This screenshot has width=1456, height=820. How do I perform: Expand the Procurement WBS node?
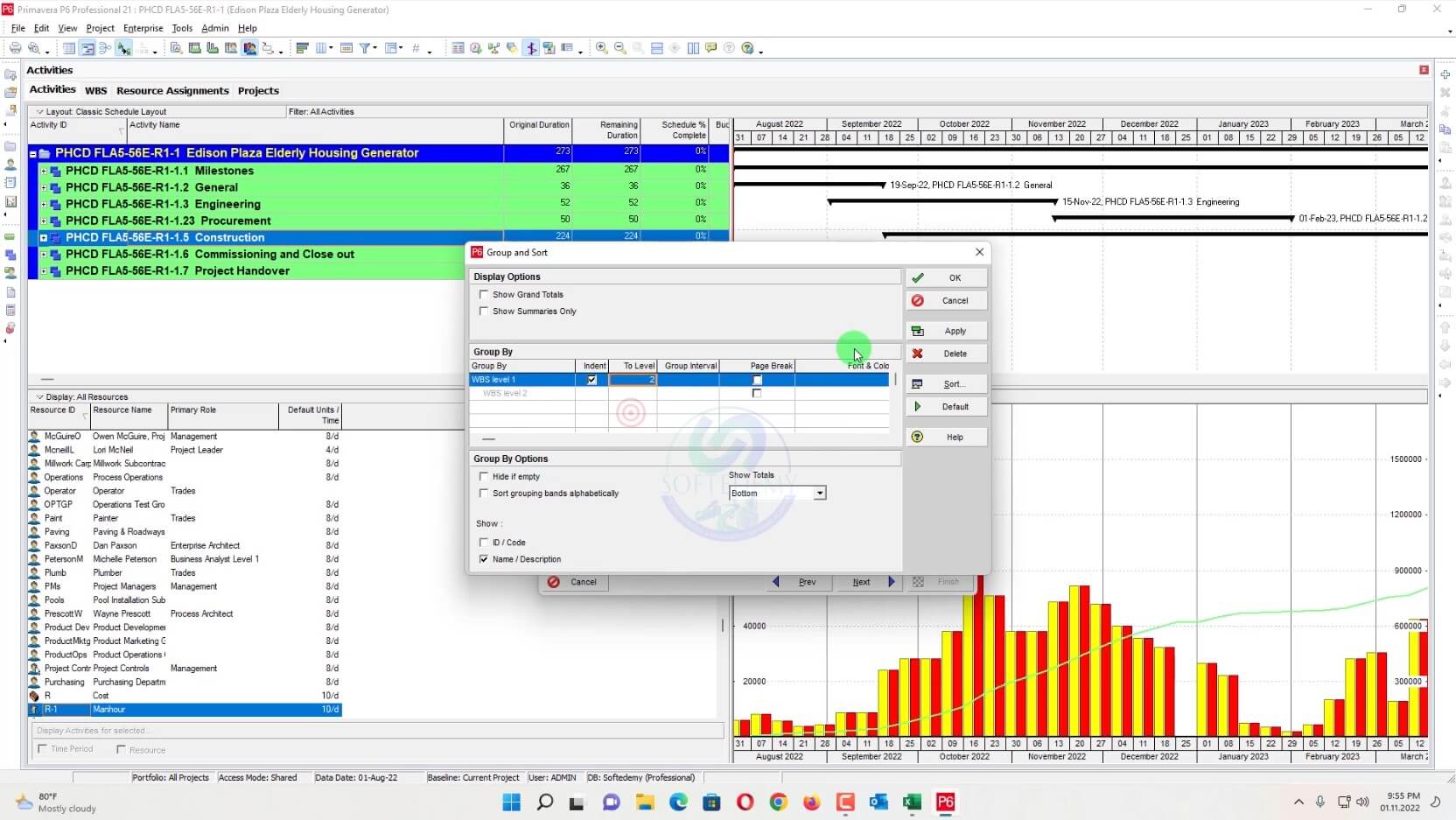(x=44, y=221)
